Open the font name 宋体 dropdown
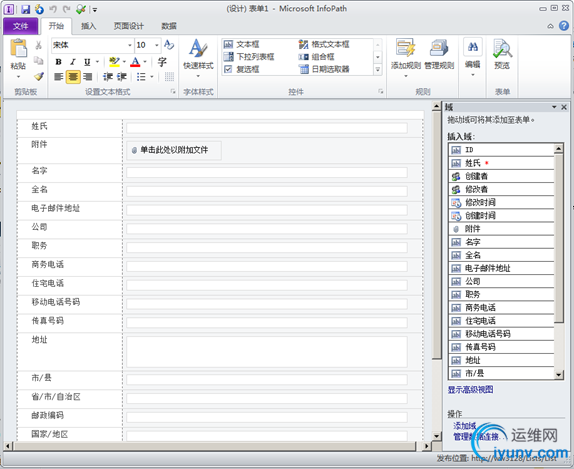Viewport: 574px width, 469px height. [x=130, y=45]
